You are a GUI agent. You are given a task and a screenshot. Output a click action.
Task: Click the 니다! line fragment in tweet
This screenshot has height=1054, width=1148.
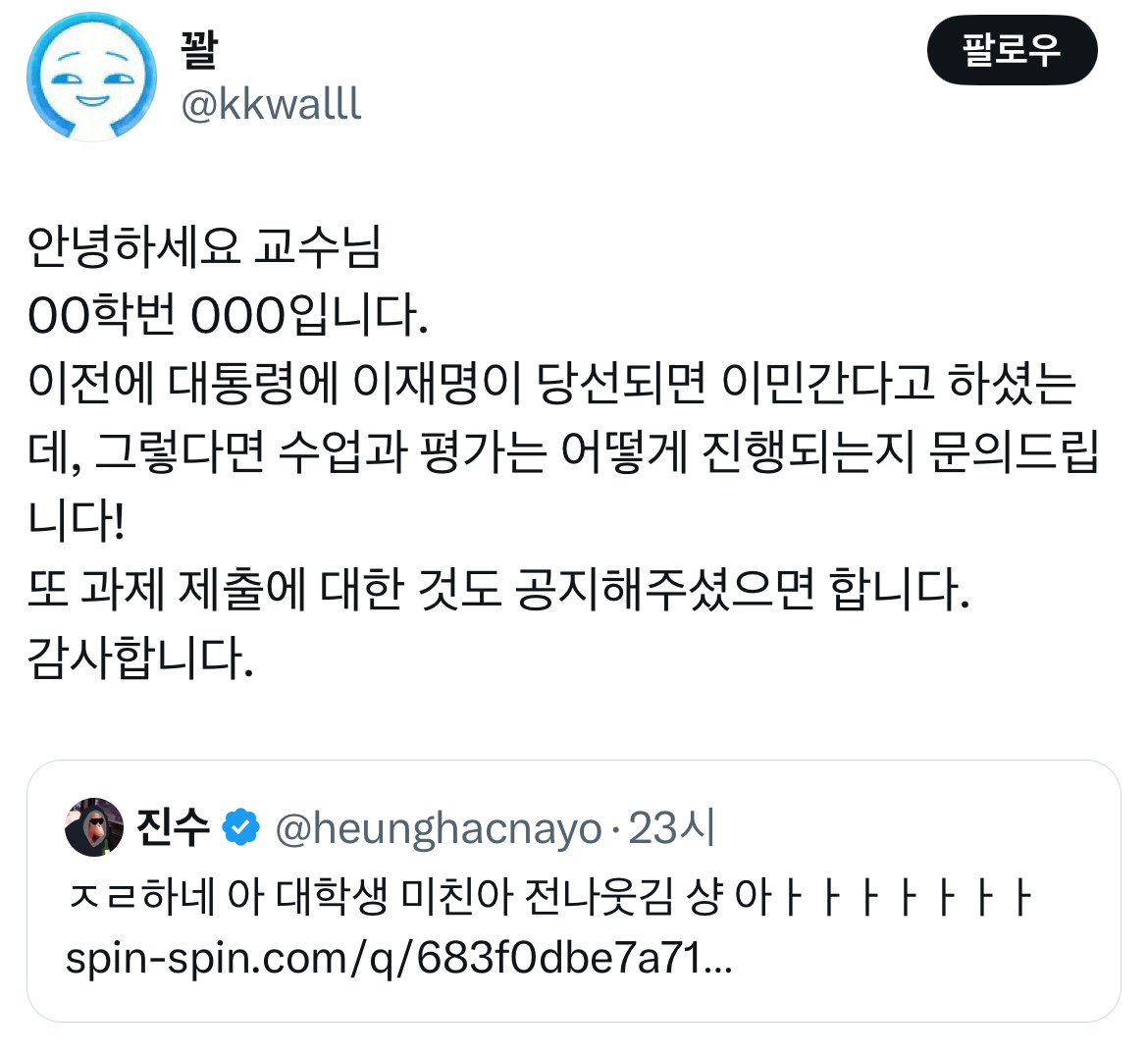[77, 520]
